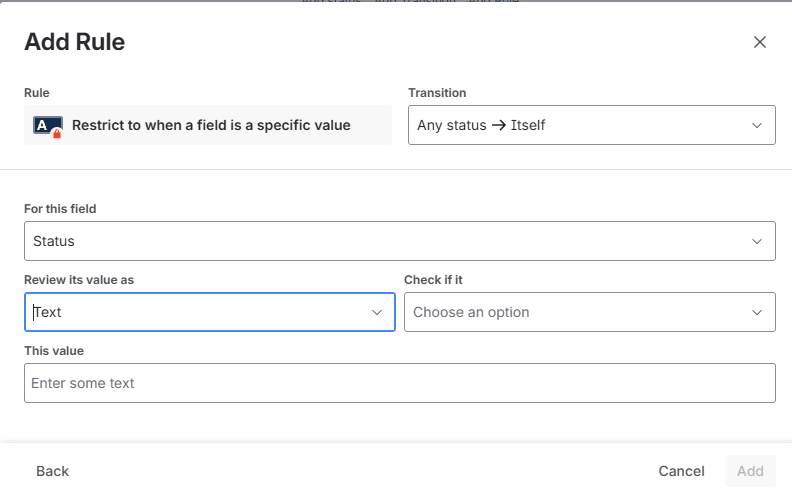Close the Add Rule dialog
The width and height of the screenshot is (792, 497).
[x=760, y=42]
